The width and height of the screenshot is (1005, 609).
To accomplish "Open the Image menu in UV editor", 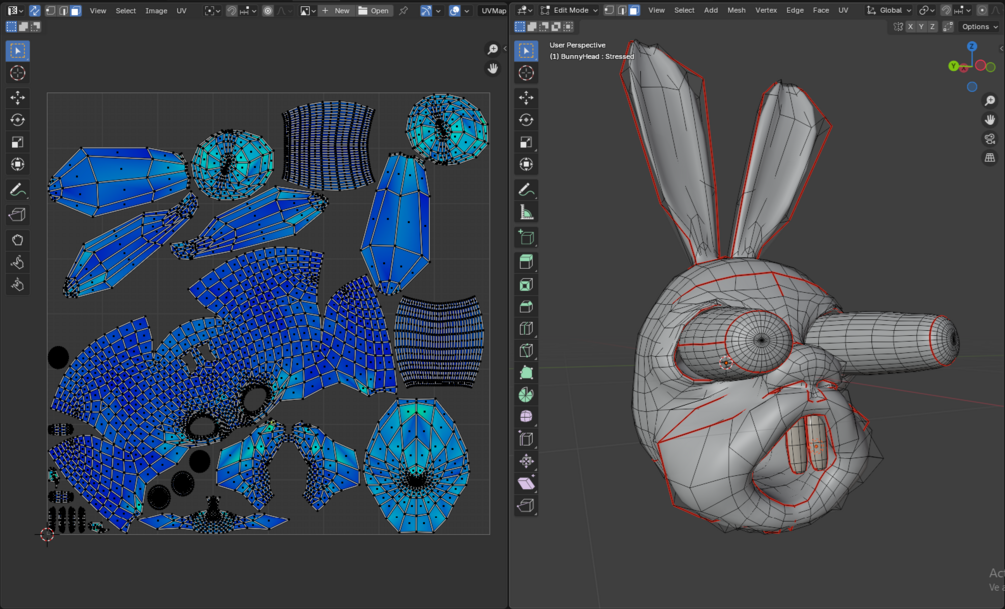I will point(156,10).
